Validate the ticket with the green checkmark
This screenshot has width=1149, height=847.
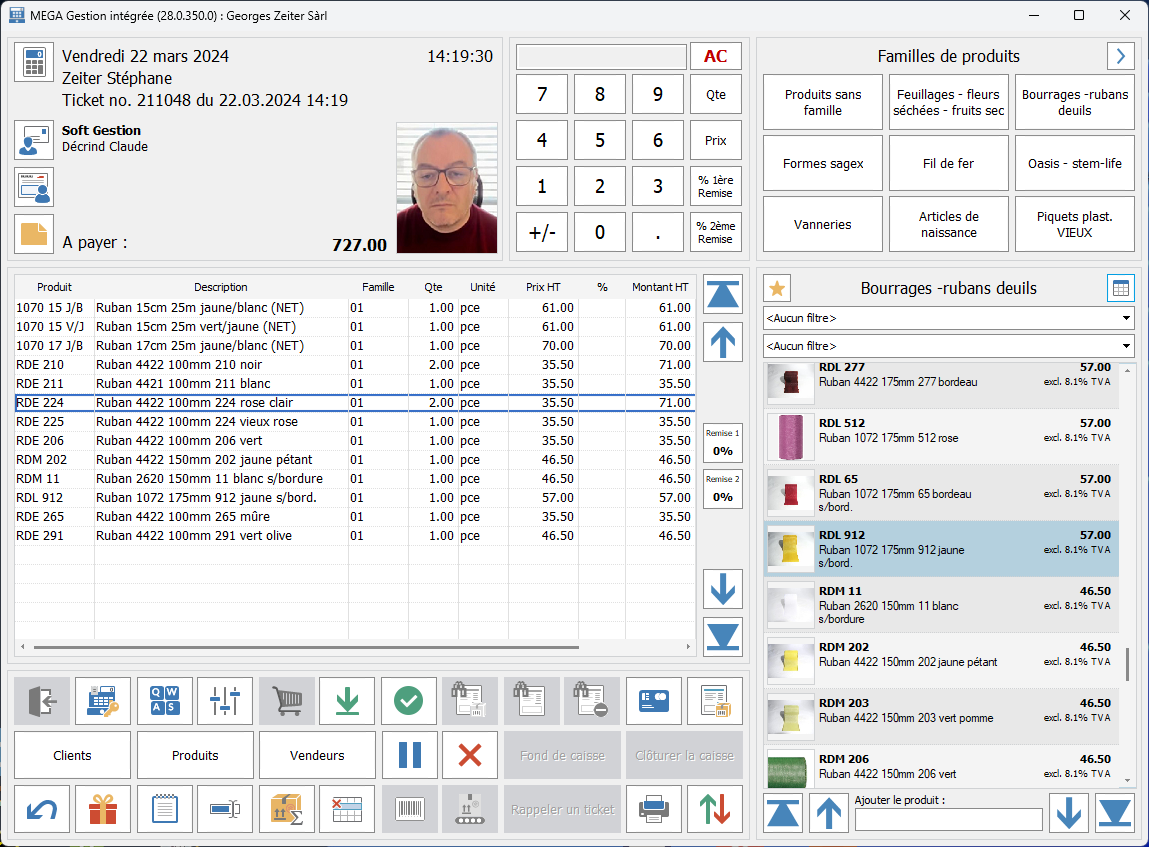pyautogui.click(x=408, y=701)
